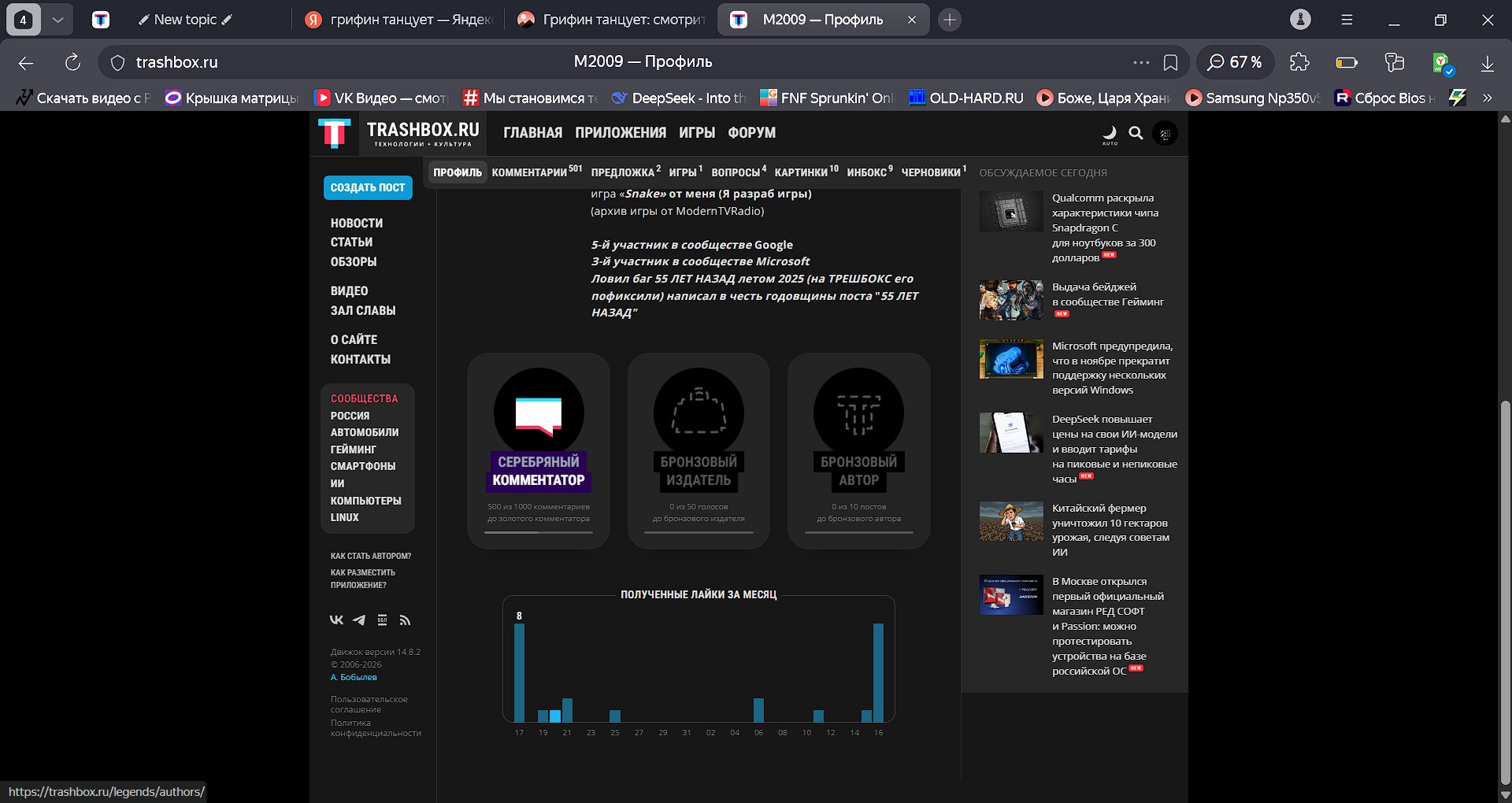The height and width of the screenshot is (803, 1512).
Task: Click the Trashbox T logo
Action: click(x=334, y=133)
